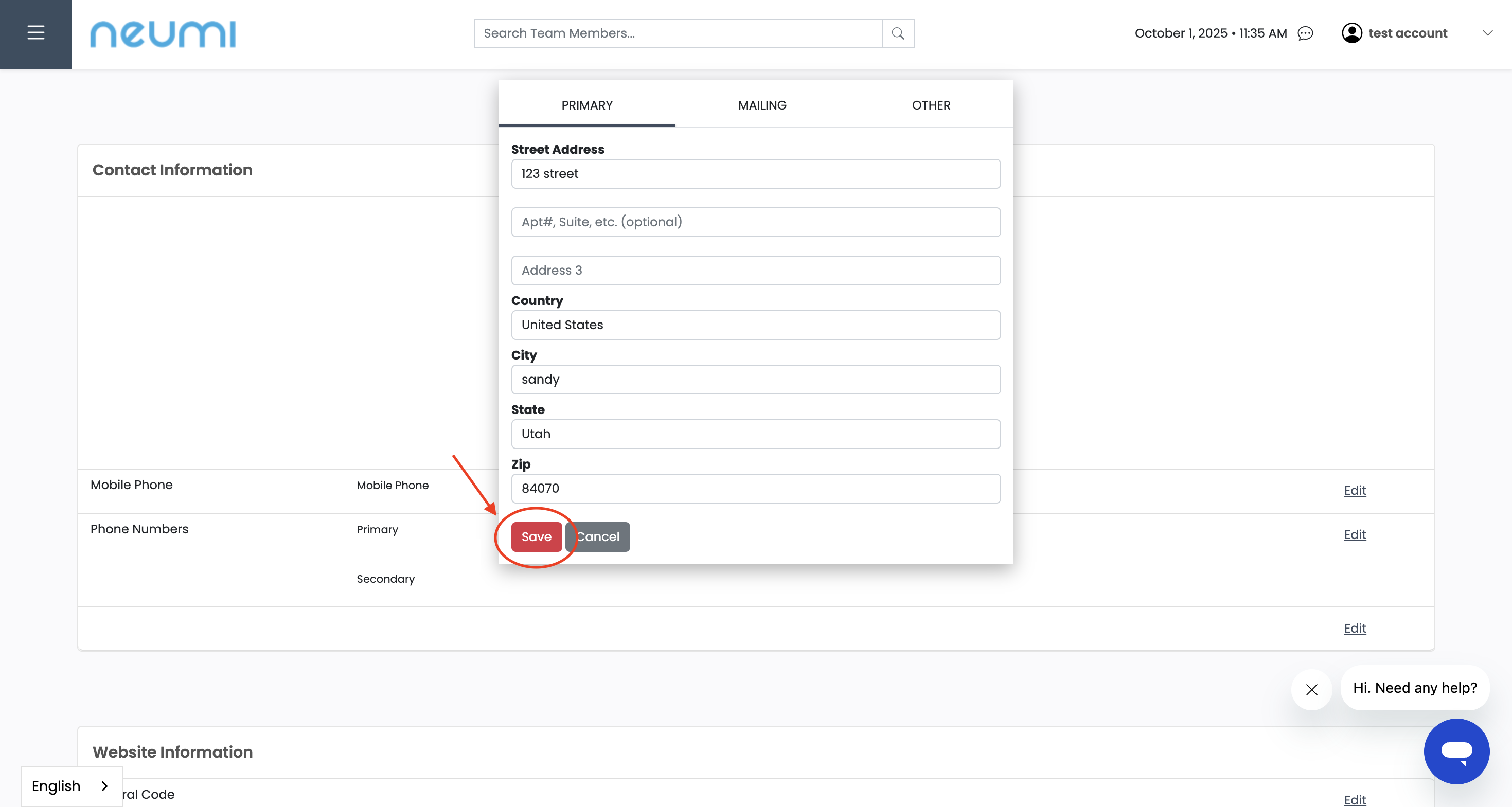The width and height of the screenshot is (1512, 807).
Task: Click the test account avatar icon
Action: pyautogui.click(x=1352, y=33)
